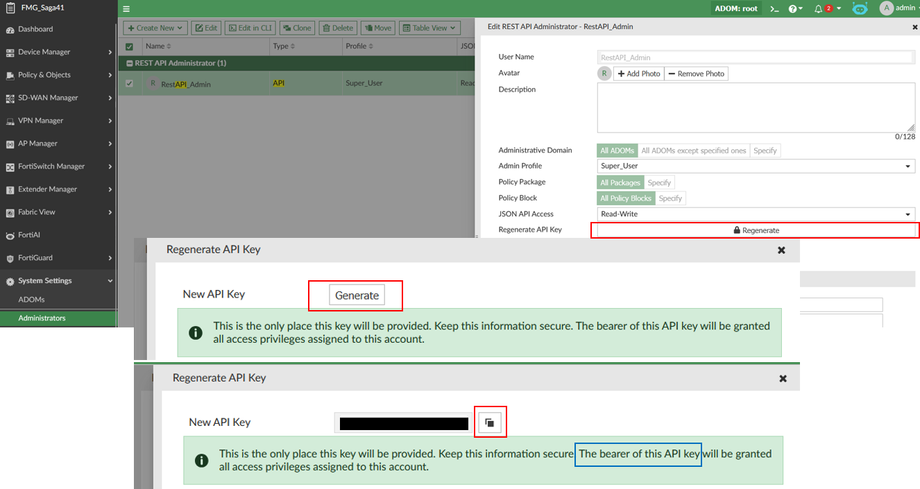Open the CLI console icon
920x489 pixels.
pyautogui.click(x=774, y=9)
